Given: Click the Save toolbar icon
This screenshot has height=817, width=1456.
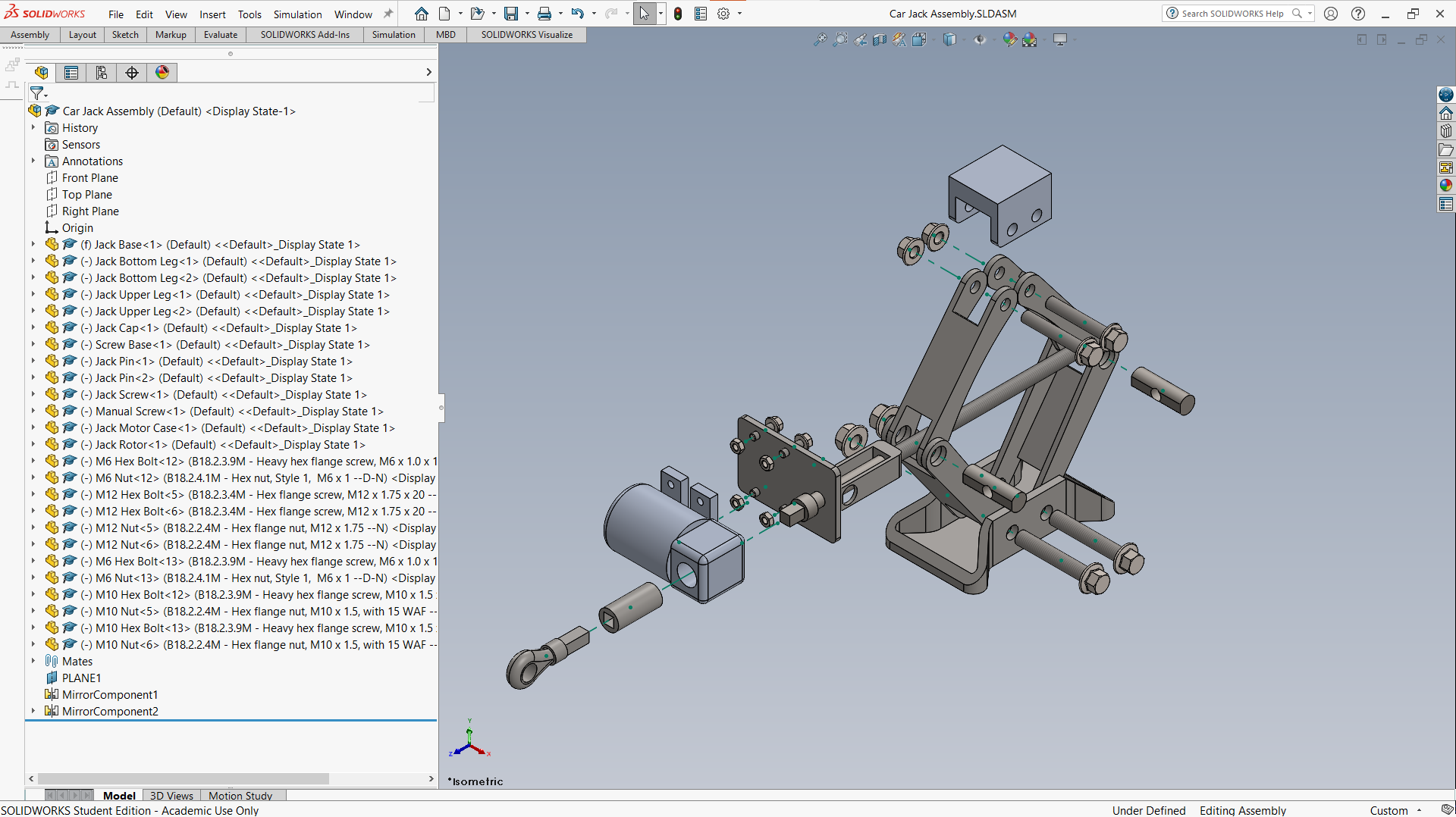Looking at the screenshot, I should [x=511, y=14].
